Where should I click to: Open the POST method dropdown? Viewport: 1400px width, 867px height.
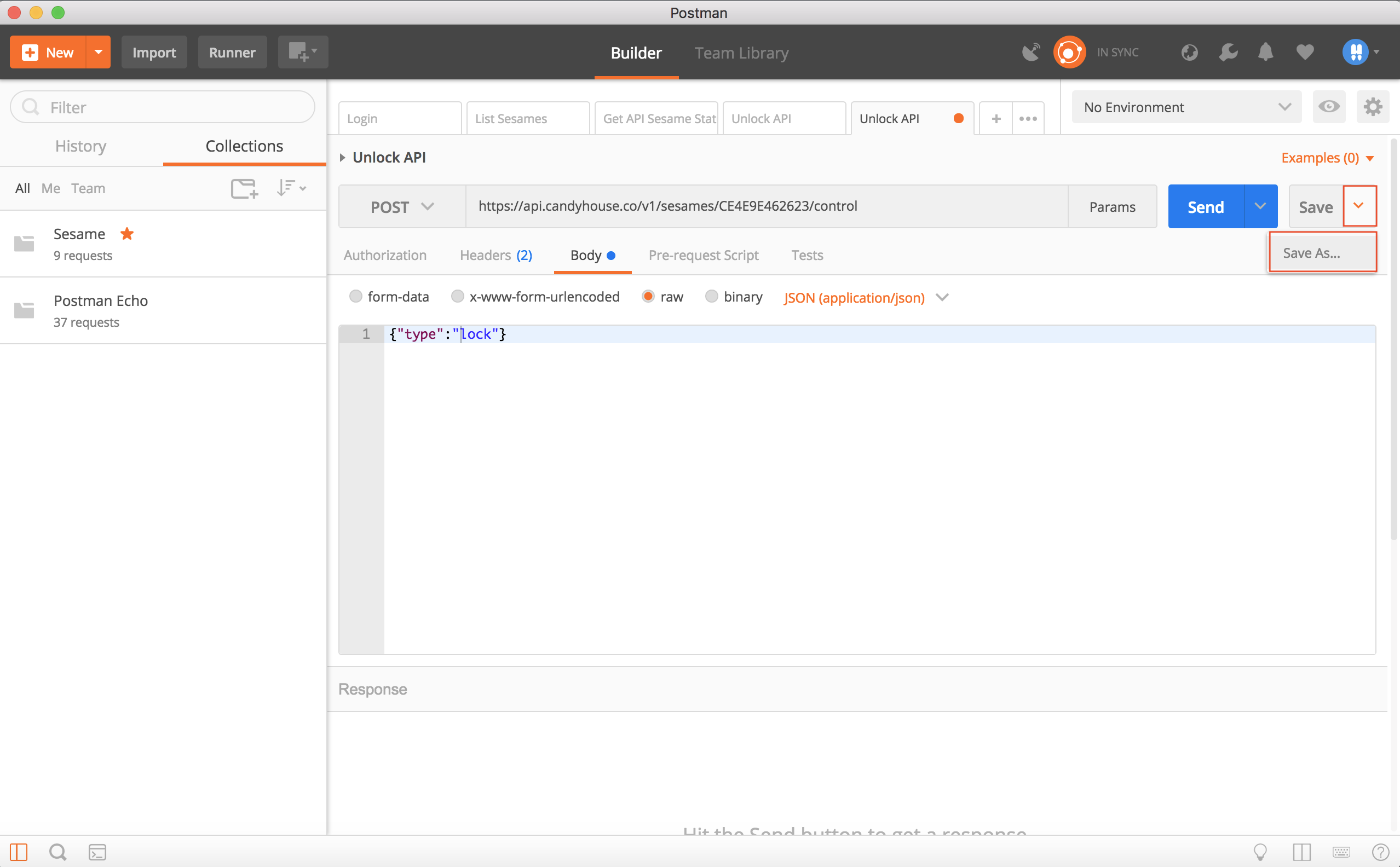pos(402,206)
